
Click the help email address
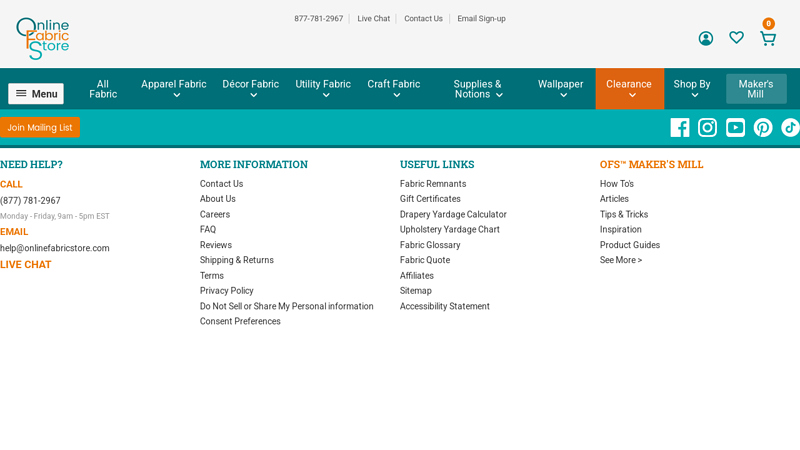click(x=55, y=248)
